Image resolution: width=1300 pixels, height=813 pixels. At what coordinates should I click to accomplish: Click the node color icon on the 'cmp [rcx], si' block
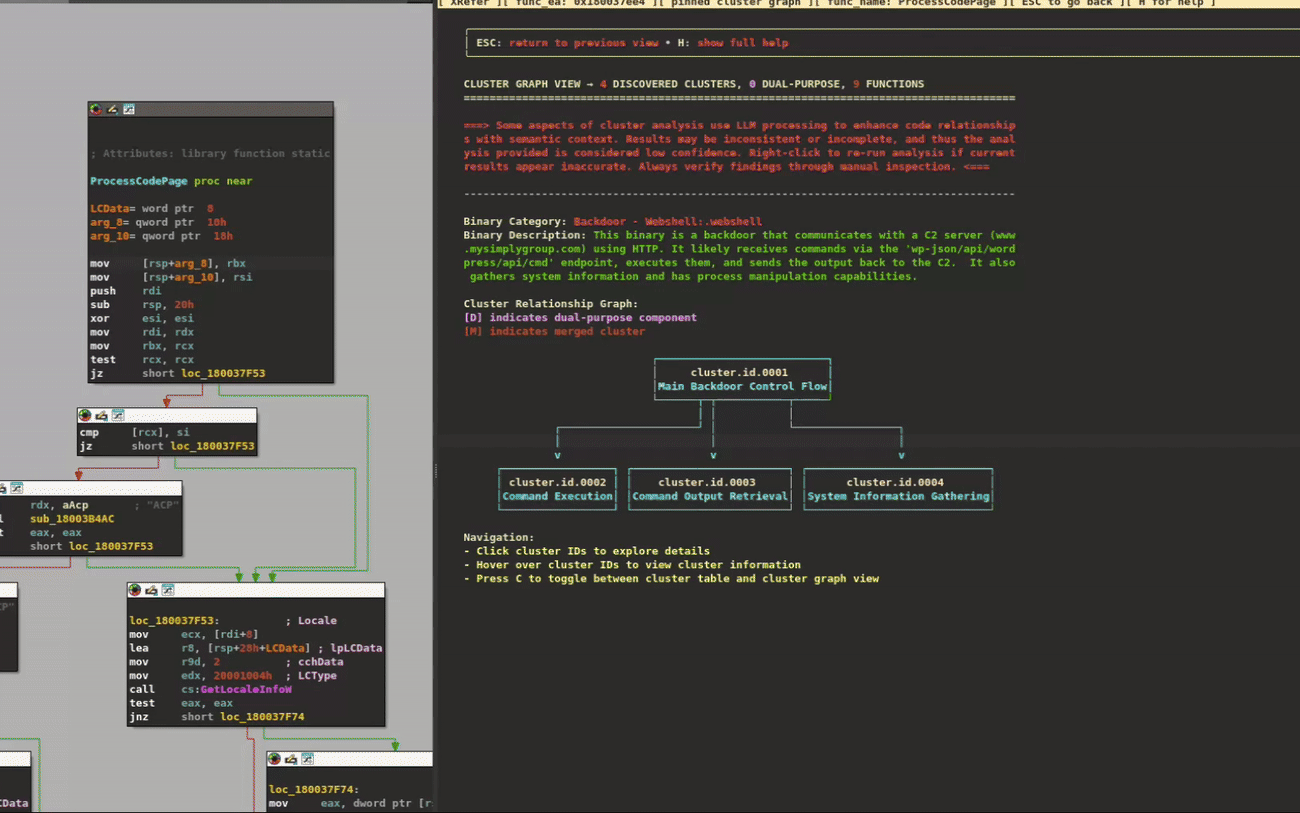tap(85, 415)
